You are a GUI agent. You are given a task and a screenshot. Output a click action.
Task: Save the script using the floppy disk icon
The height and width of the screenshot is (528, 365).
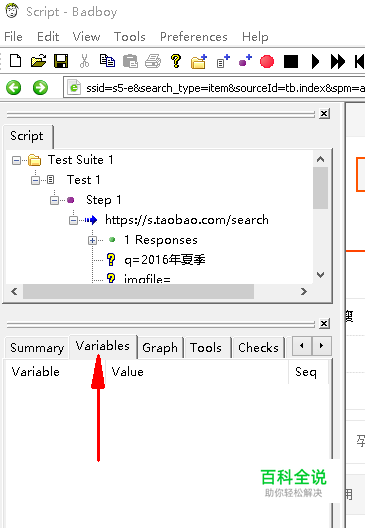[x=61, y=61]
